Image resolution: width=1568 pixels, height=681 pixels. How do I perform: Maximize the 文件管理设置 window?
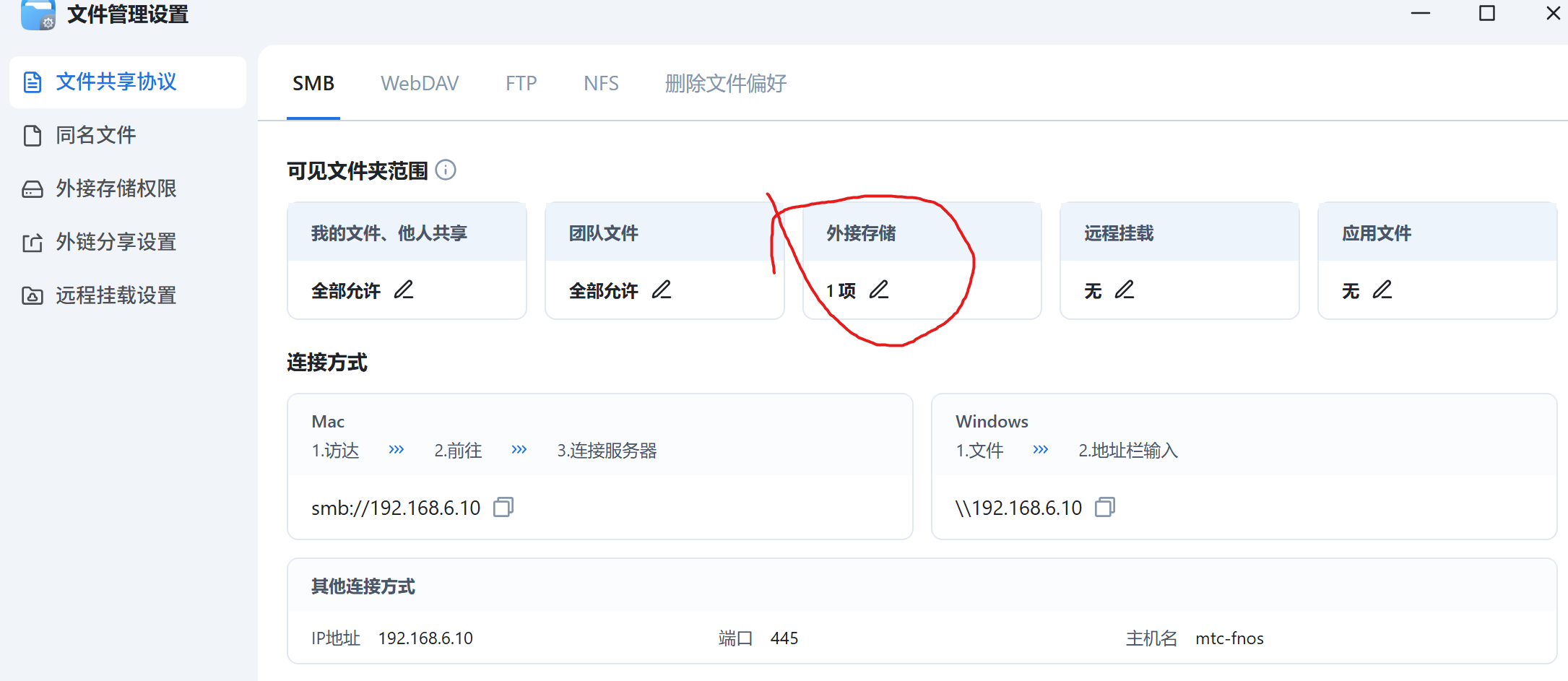click(x=1486, y=14)
